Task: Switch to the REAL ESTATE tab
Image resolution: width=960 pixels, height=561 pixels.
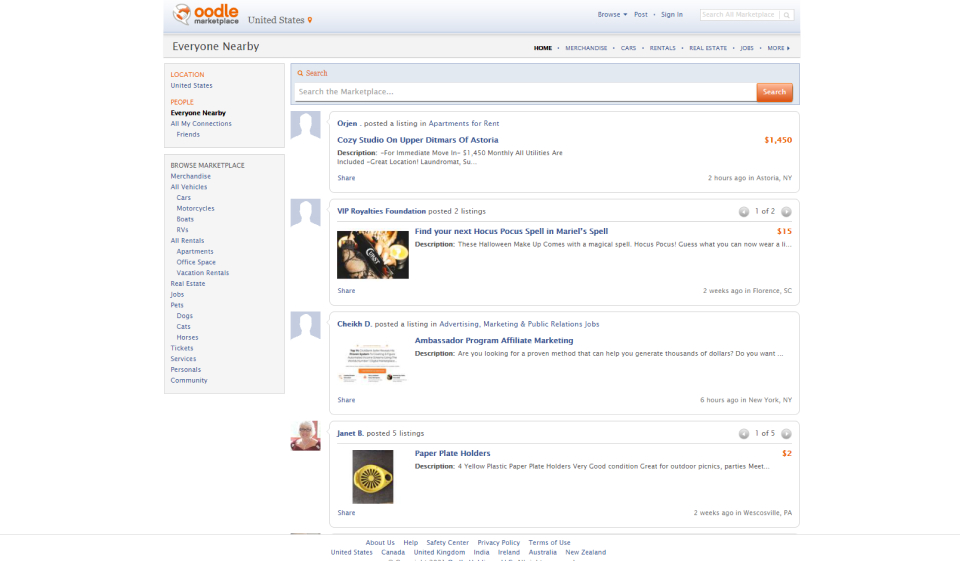Action: pos(707,48)
